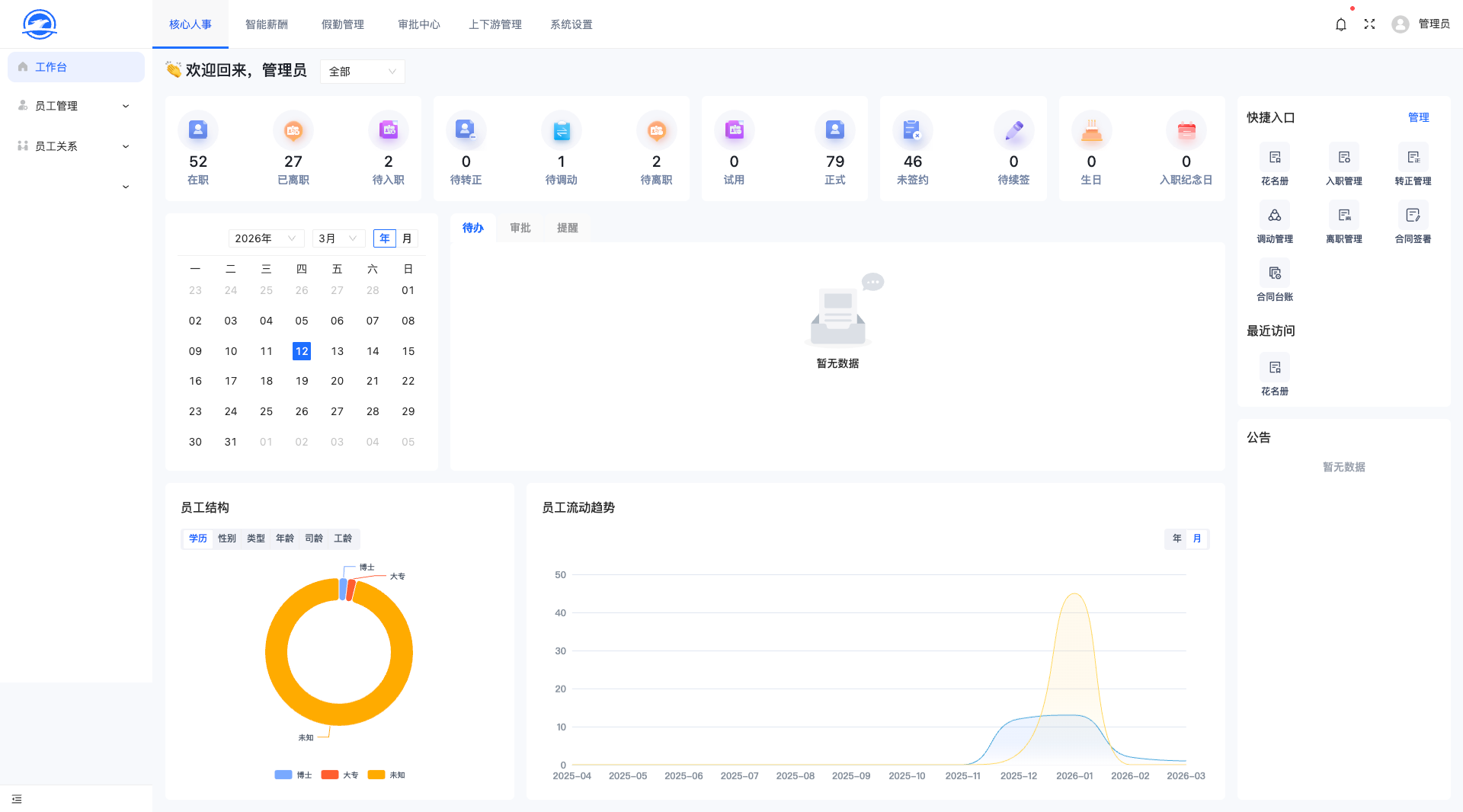1463x812 pixels.
Task: Select calendar date 20
Action: 338,381
